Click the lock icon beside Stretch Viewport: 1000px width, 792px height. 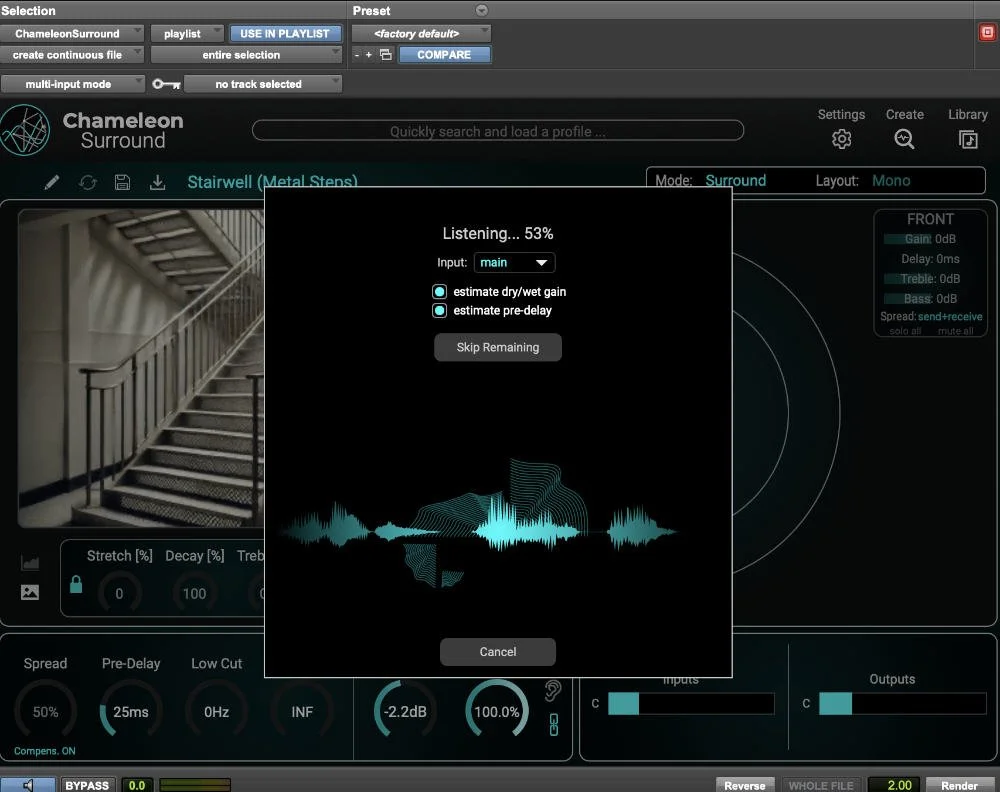pos(76,583)
